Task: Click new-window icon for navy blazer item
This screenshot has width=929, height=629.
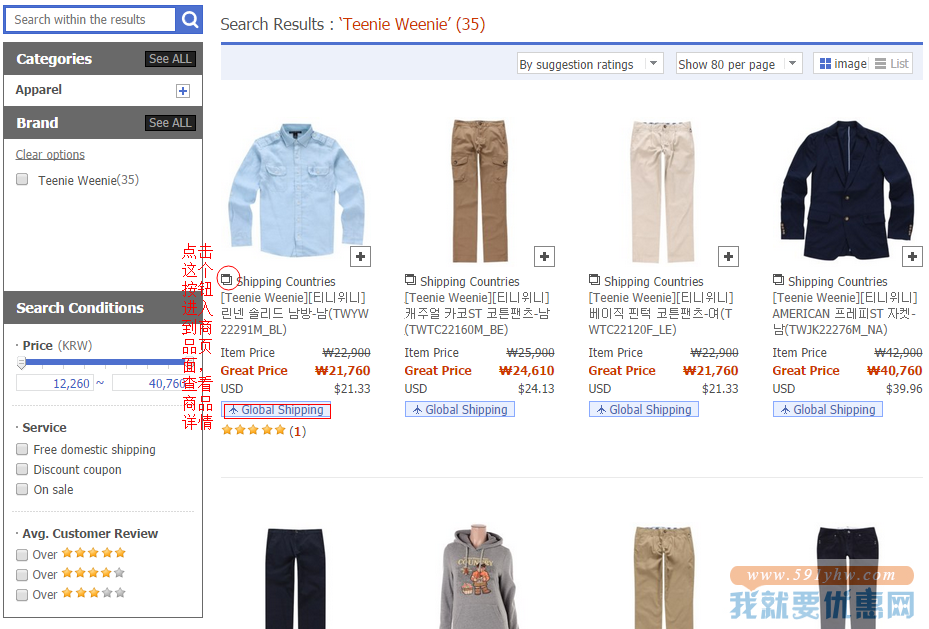Action: pyautogui.click(x=779, y=280)
